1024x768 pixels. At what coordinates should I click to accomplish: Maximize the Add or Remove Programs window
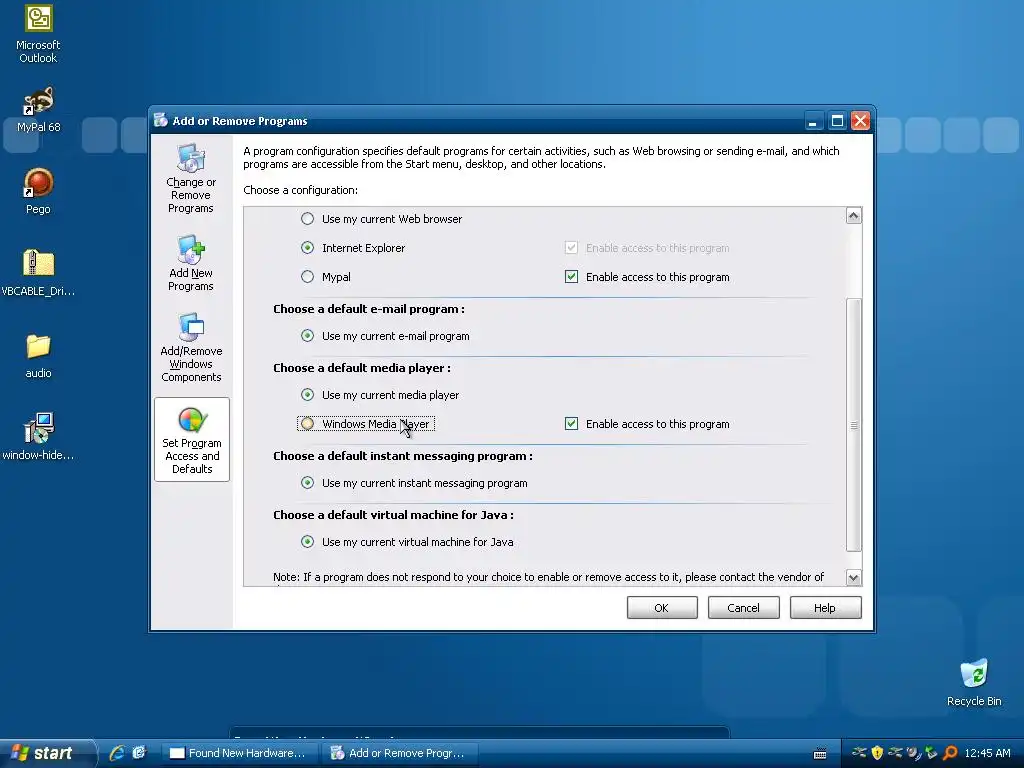pyautogui.click(x=837, y=121)
